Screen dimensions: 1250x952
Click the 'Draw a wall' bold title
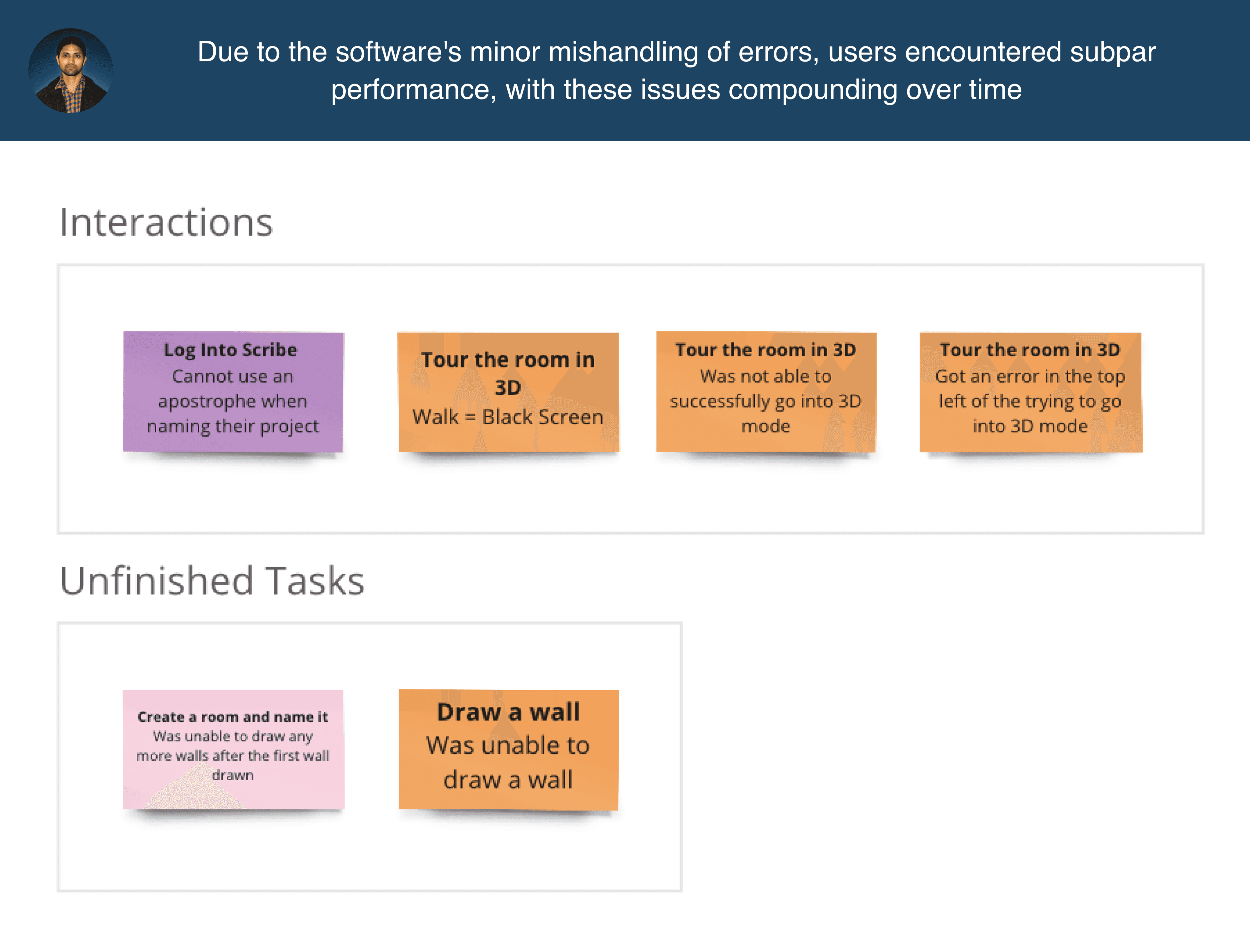click(508, 712)
